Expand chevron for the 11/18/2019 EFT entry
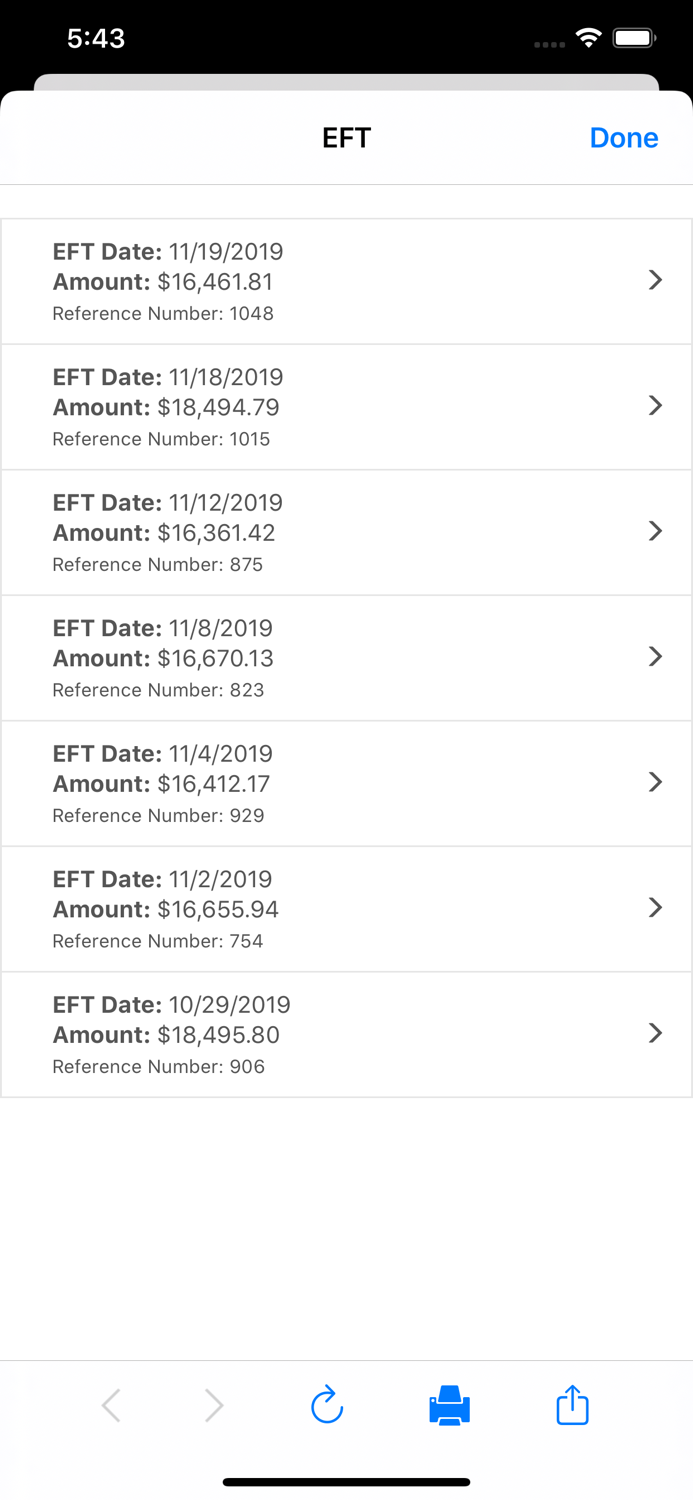 655,405
